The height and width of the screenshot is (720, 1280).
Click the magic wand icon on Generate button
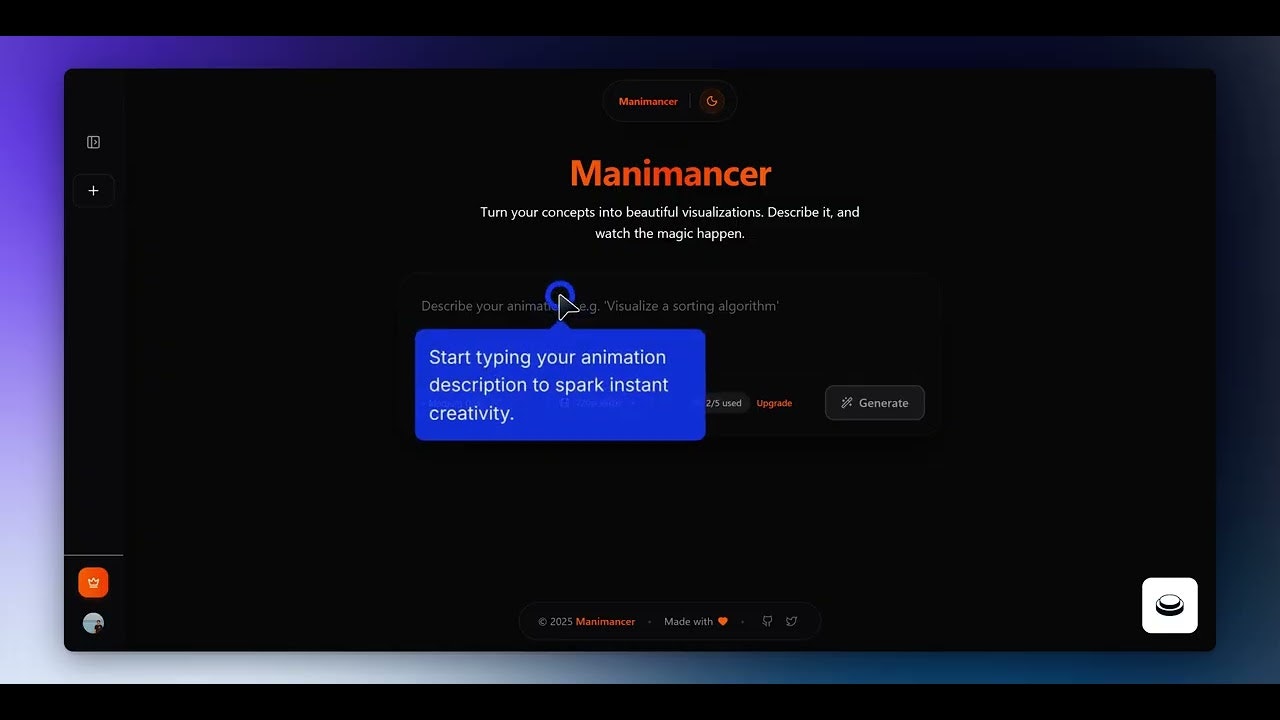(x=847, y=403)
